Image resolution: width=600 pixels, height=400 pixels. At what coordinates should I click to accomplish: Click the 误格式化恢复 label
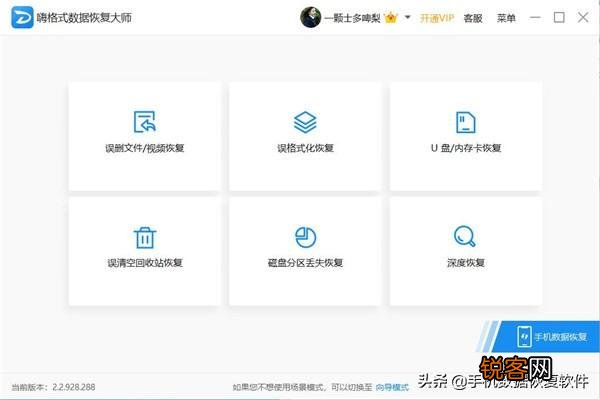pos(305,148)
